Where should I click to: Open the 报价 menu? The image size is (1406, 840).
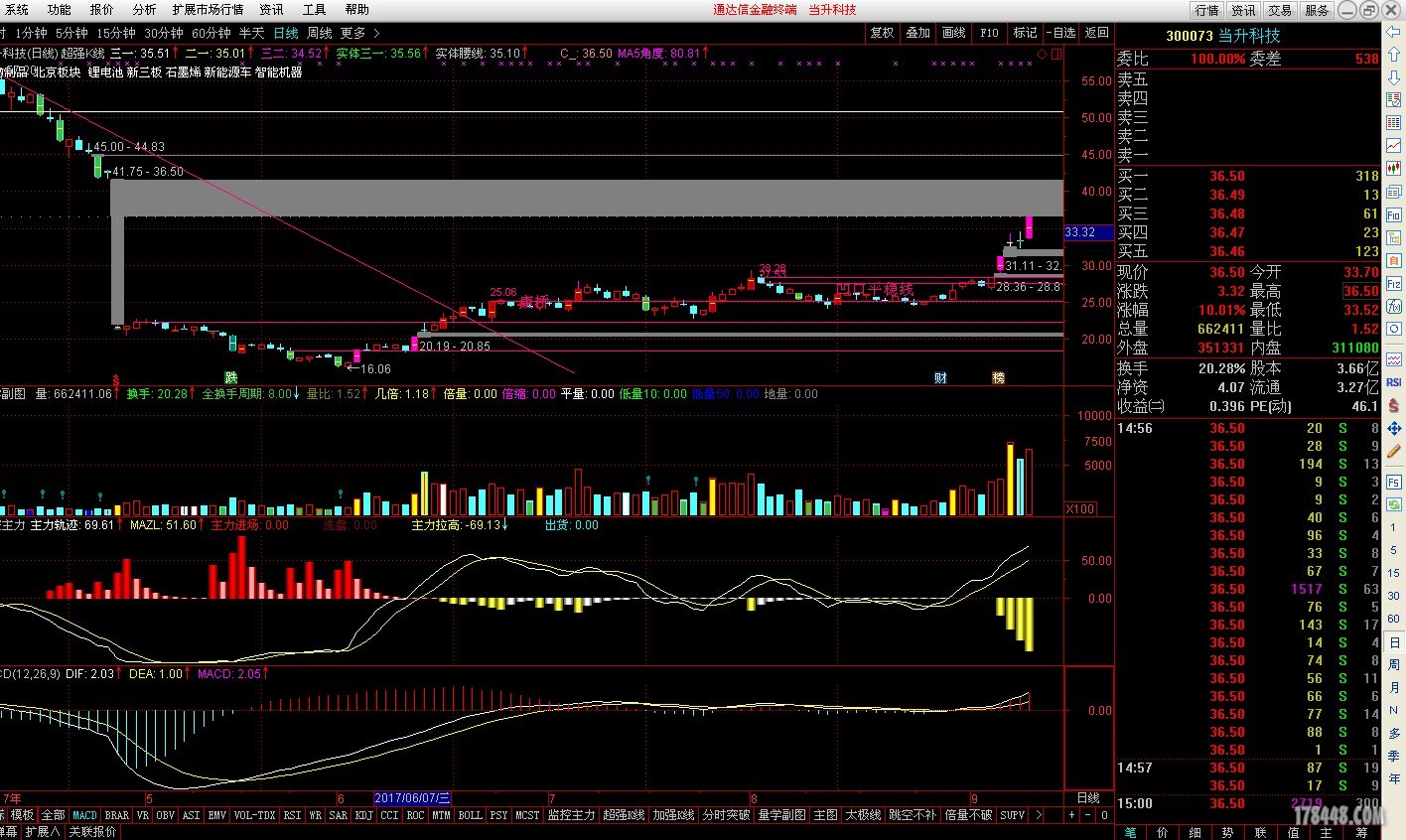(101, 10)
